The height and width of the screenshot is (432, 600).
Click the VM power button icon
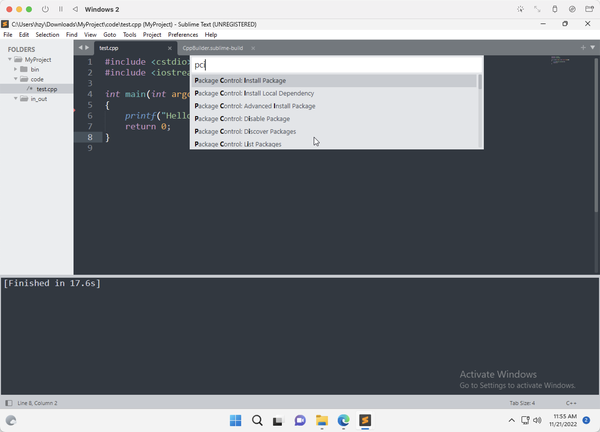coord(45,9)
